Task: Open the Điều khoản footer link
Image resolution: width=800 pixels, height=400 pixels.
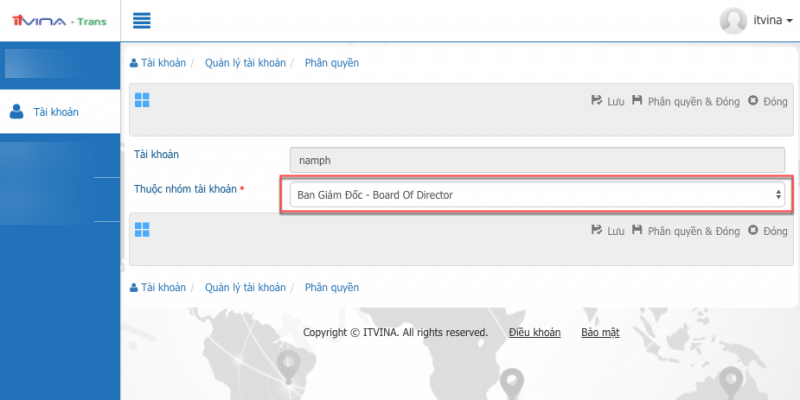Action: click(x=534, y=332)
